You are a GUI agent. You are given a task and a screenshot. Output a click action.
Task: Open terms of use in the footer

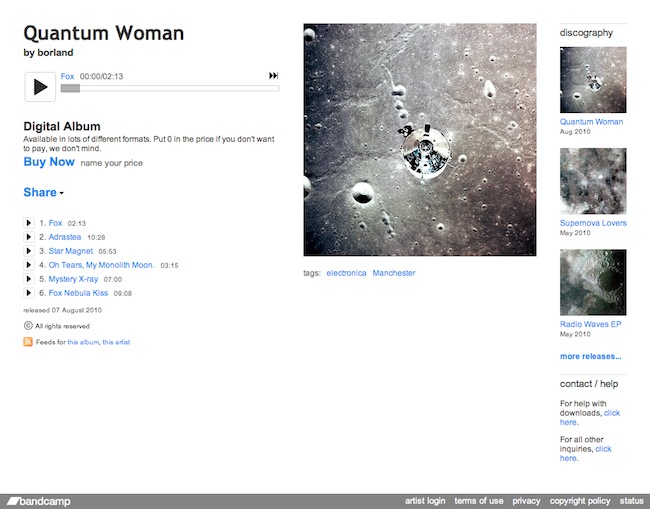[479, 501]
